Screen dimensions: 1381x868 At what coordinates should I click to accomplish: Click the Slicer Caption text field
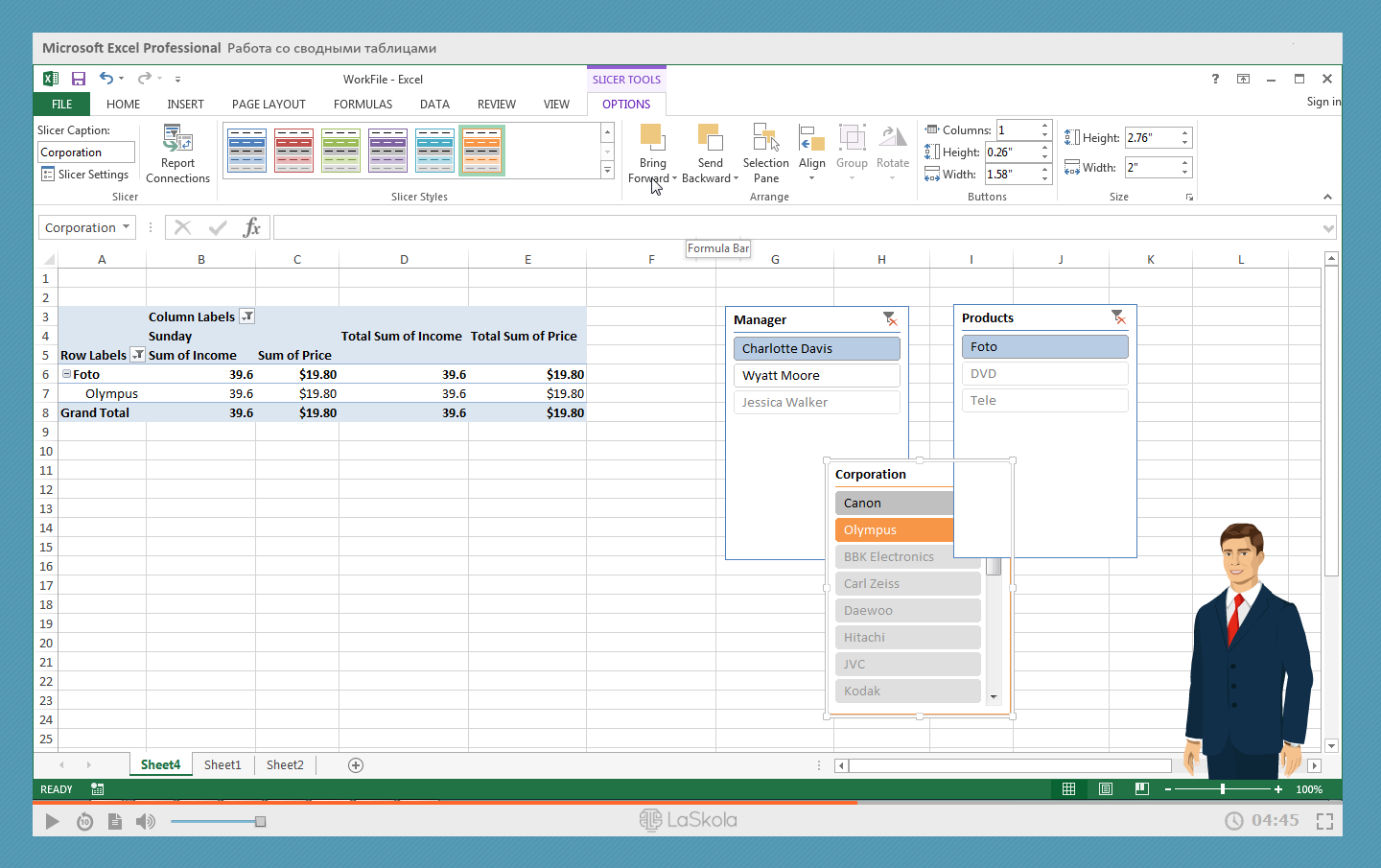(x=86, y=152)
